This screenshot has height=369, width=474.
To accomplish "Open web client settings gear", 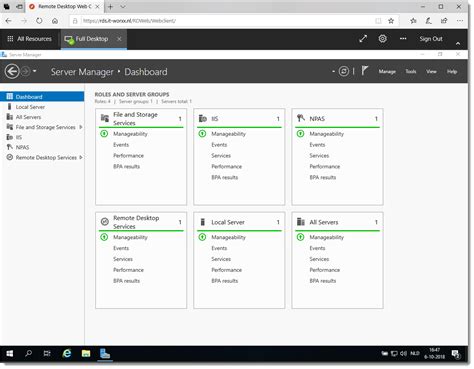I will click(x=382, y=39).
